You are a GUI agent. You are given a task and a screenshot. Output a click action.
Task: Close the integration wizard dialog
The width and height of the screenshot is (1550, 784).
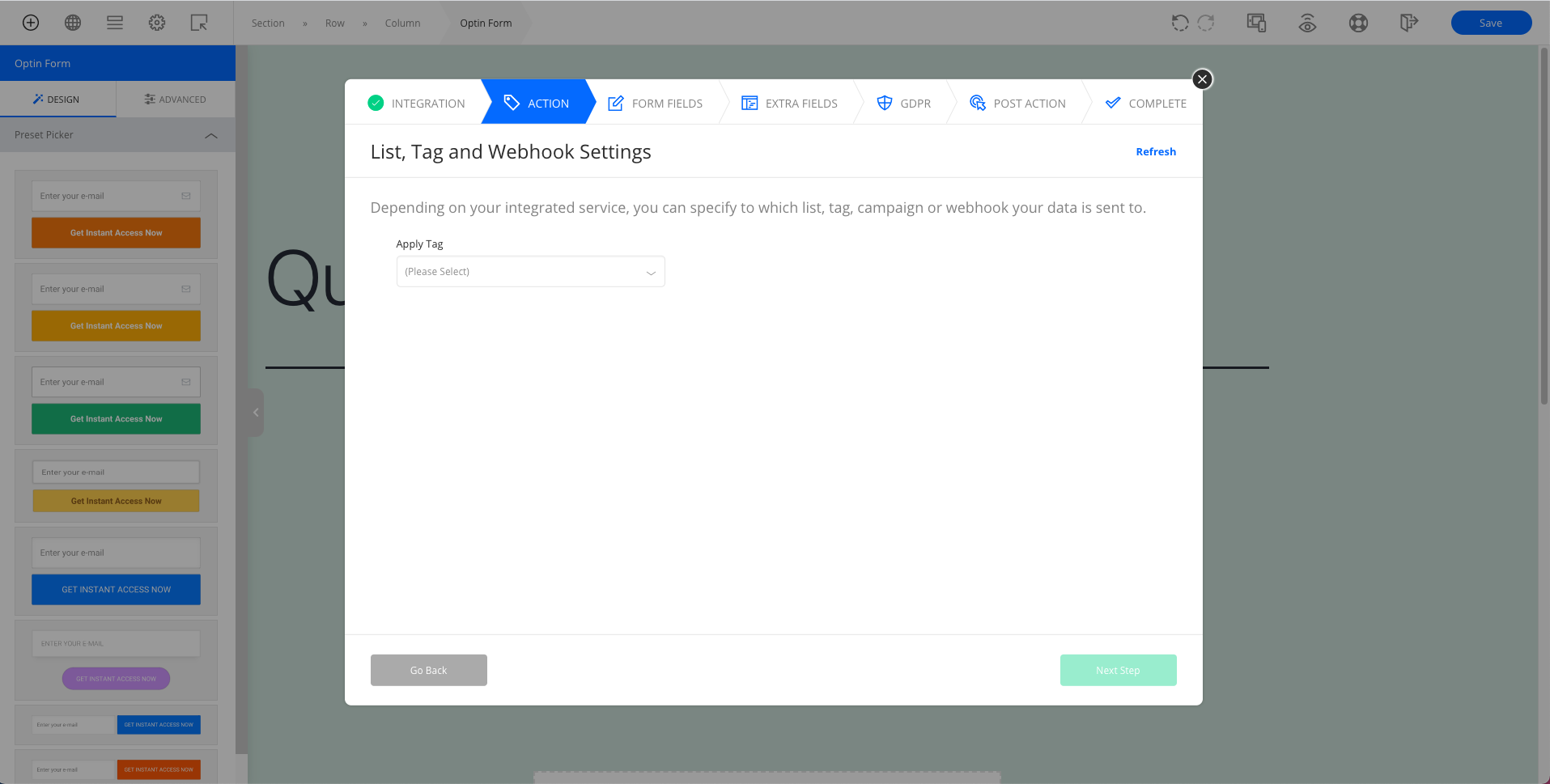[1202, 79]
